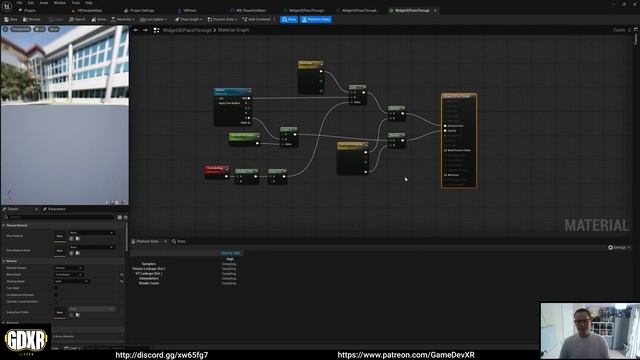Open the Phys Material asset dropdown
This screenshot has width=640, height=360.
click(x=92, y=233)
